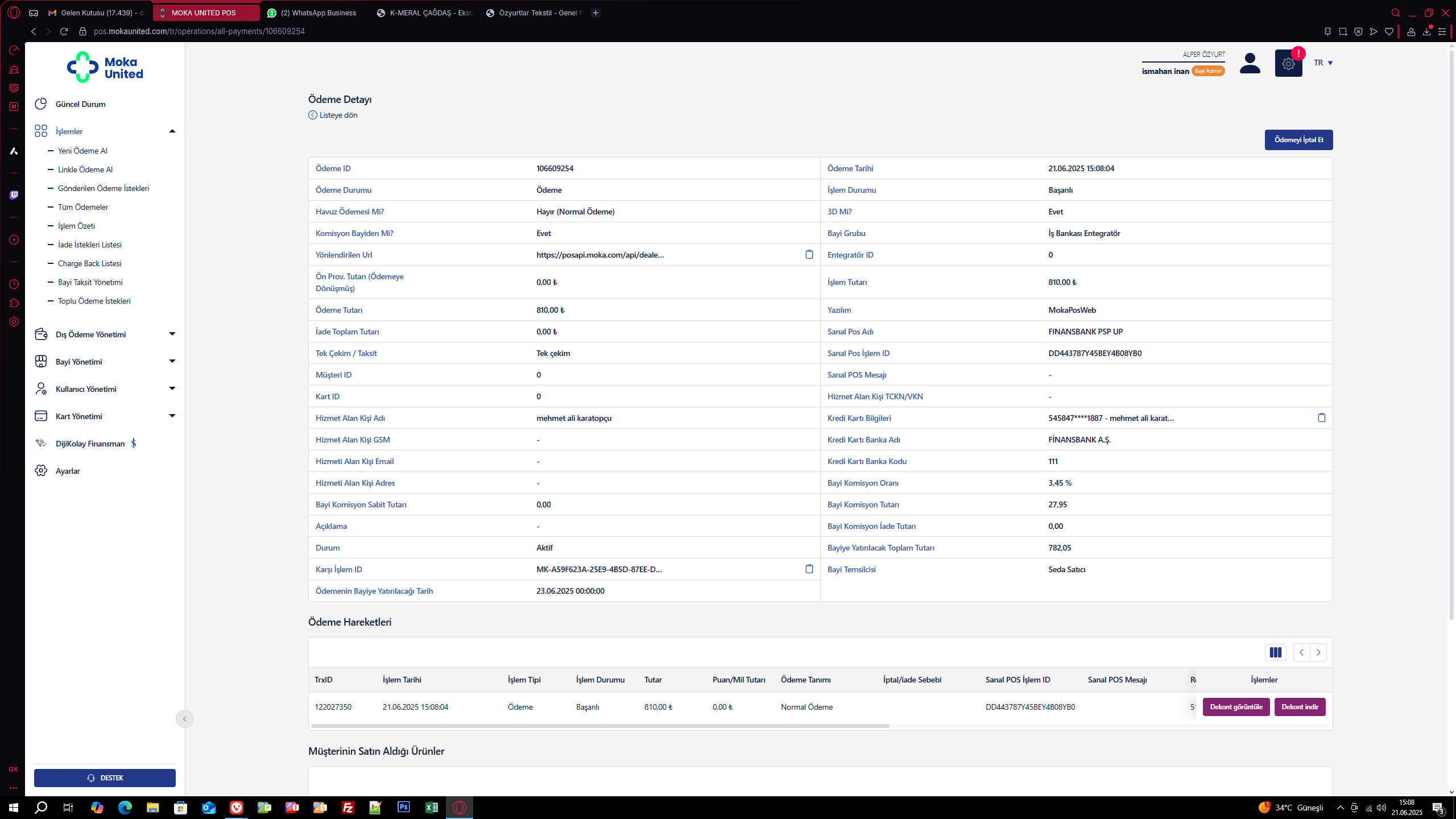
Task: Open Tüm Ödemeler menu item
Action: (83, 207)
